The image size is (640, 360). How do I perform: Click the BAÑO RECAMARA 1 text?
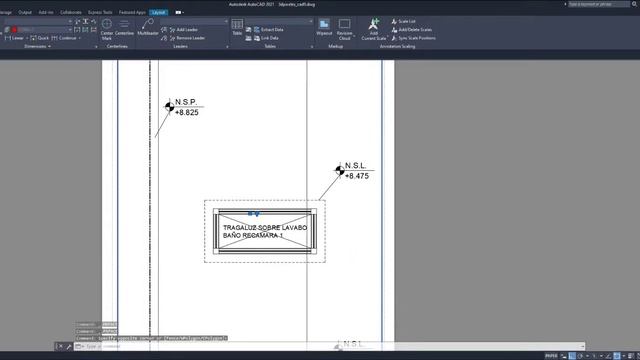tap(253, 236)
